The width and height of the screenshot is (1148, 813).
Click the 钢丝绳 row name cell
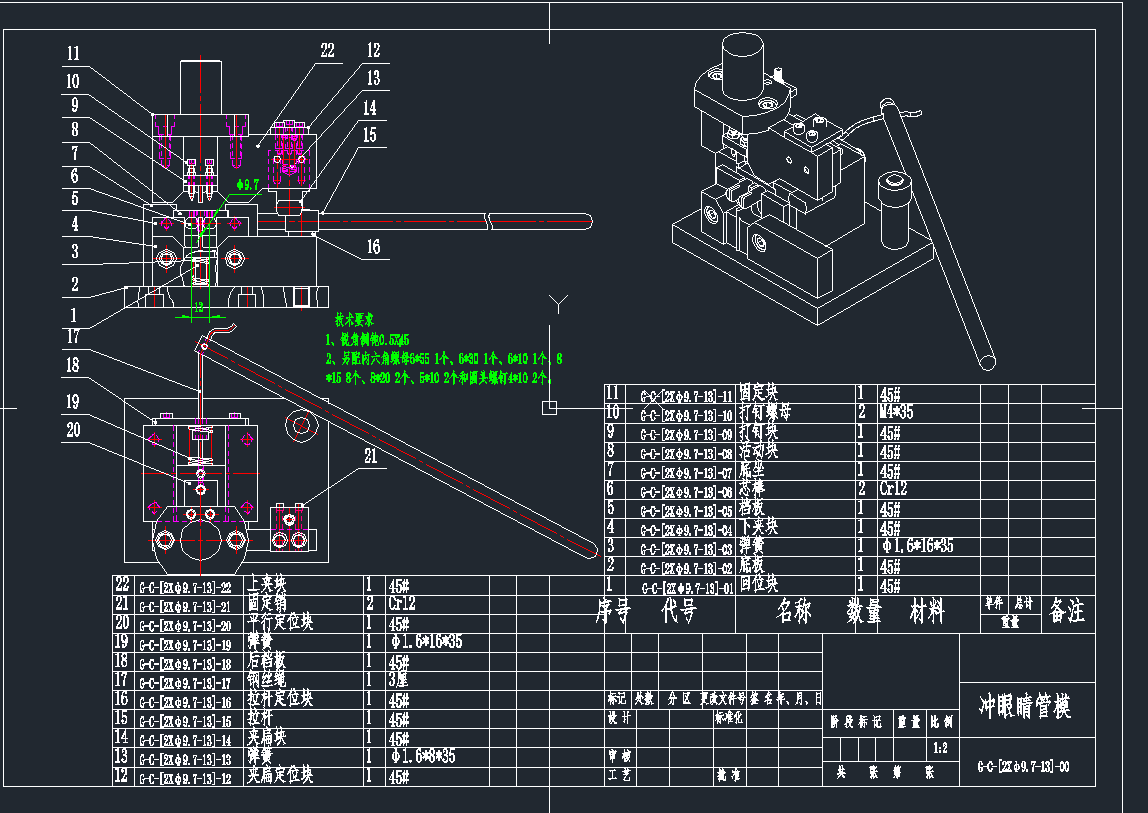(x=267, y=681)
